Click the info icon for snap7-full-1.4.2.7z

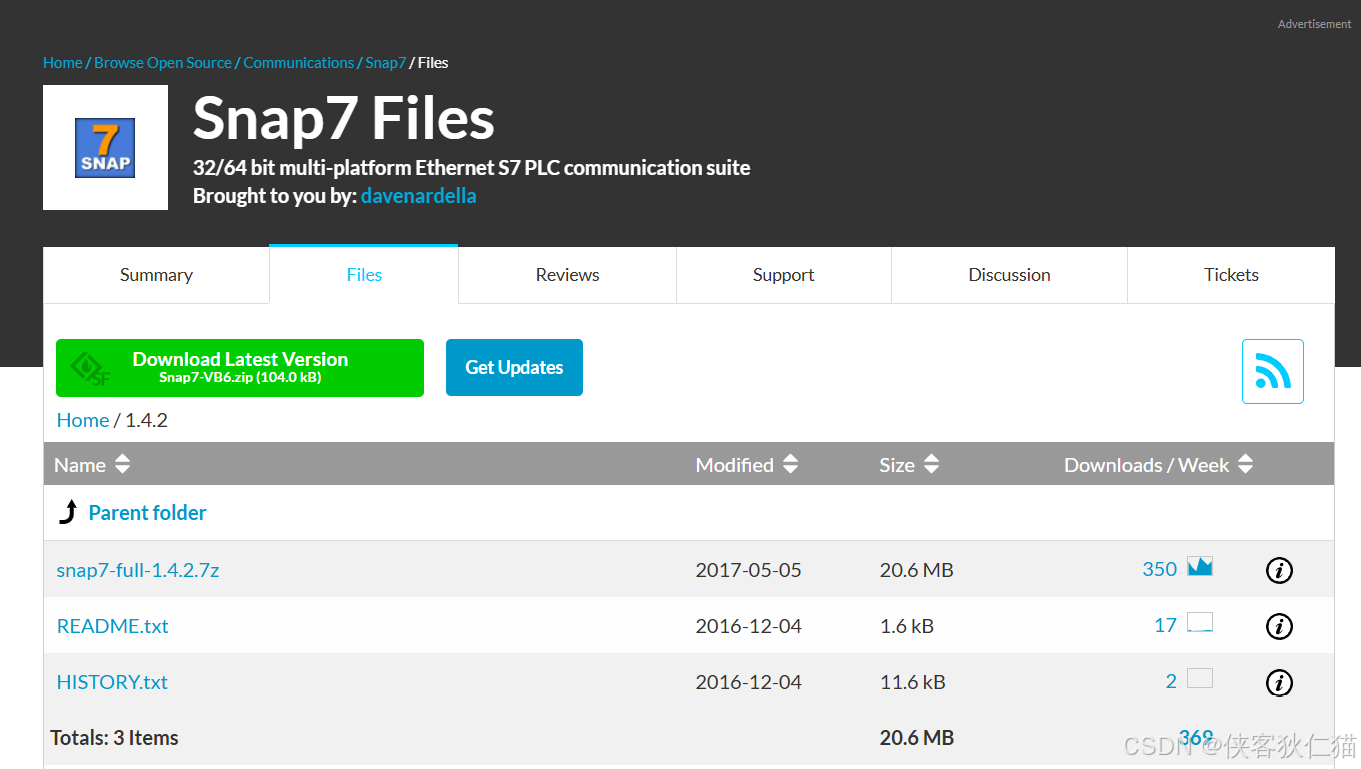click(1279, 570)
